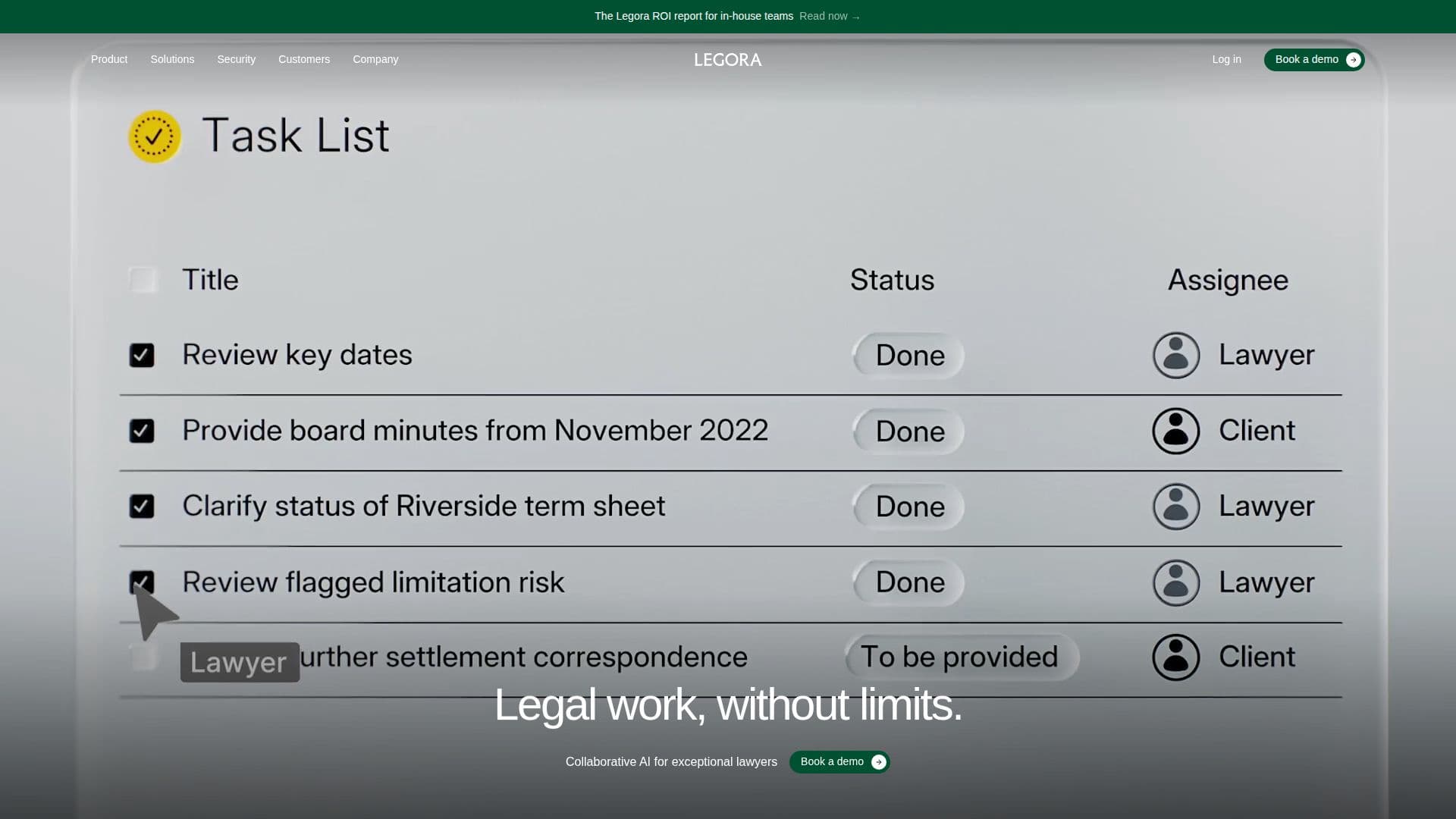
Task: Click the Title column header
Action: click(x=210, y=280)
